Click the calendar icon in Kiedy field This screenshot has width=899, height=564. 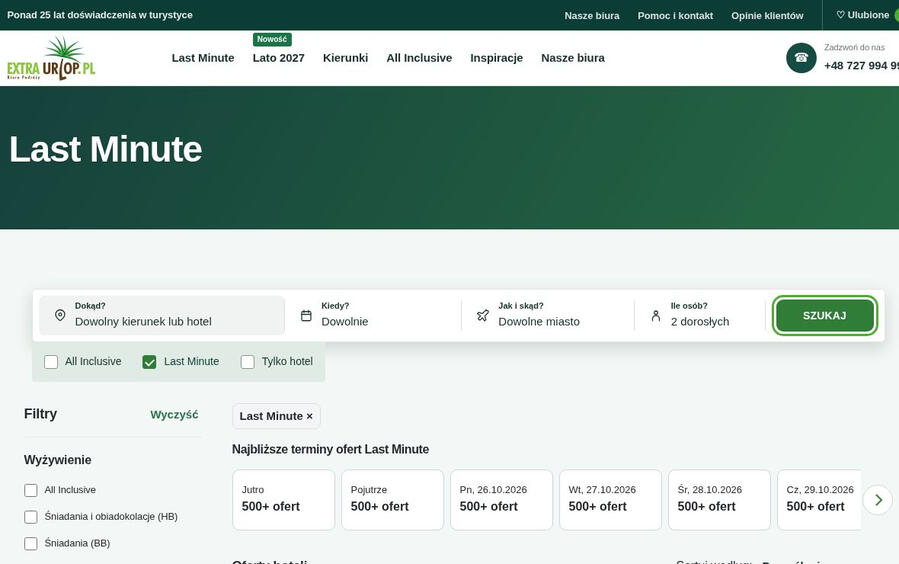tap(306, 315)
